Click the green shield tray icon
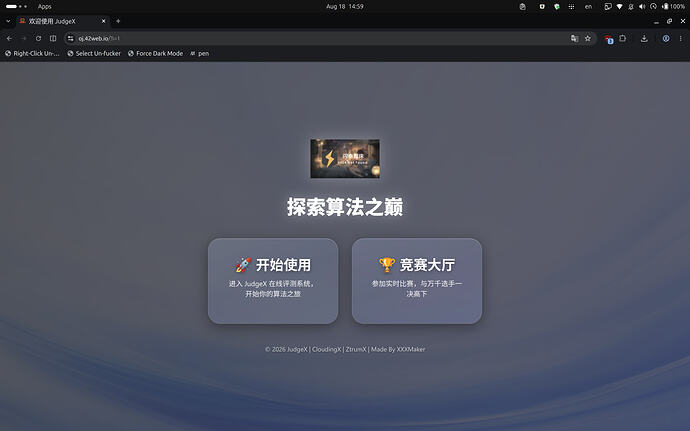 (x=557, y=7)
